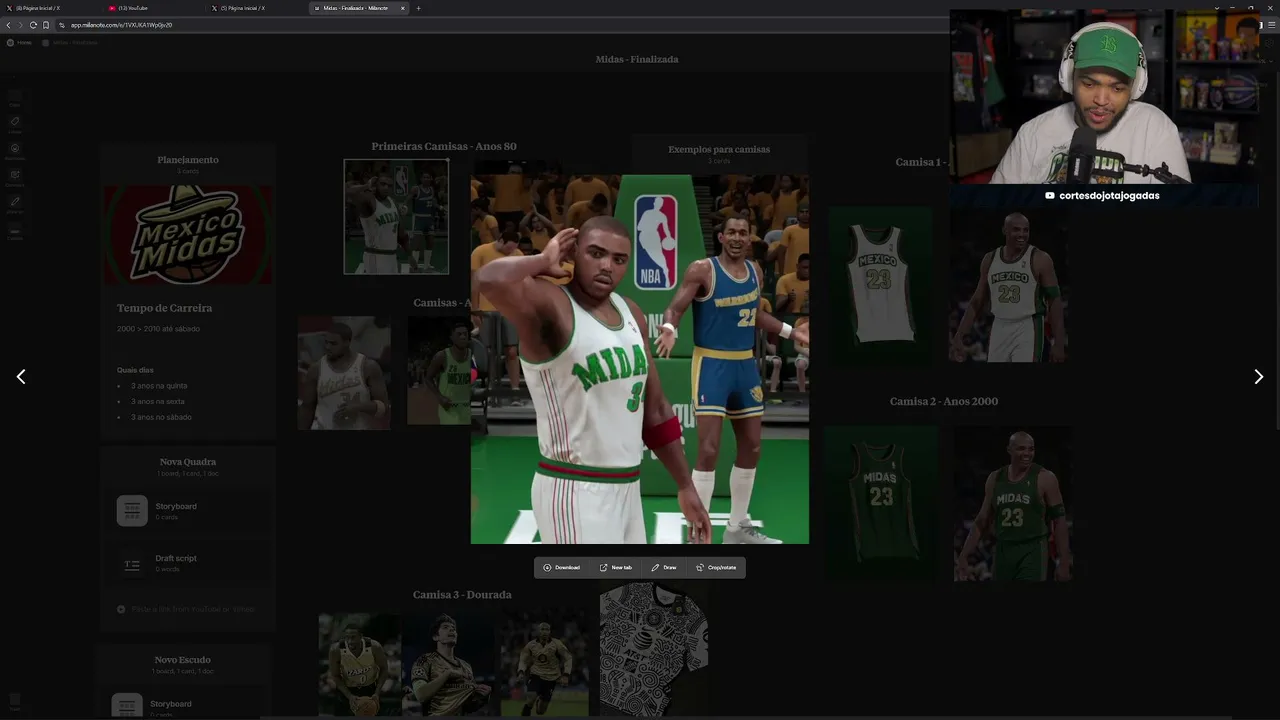Select Crop/rotate on the image toolbar
This screenshot has height=720, width=1280.
point(716,568)
